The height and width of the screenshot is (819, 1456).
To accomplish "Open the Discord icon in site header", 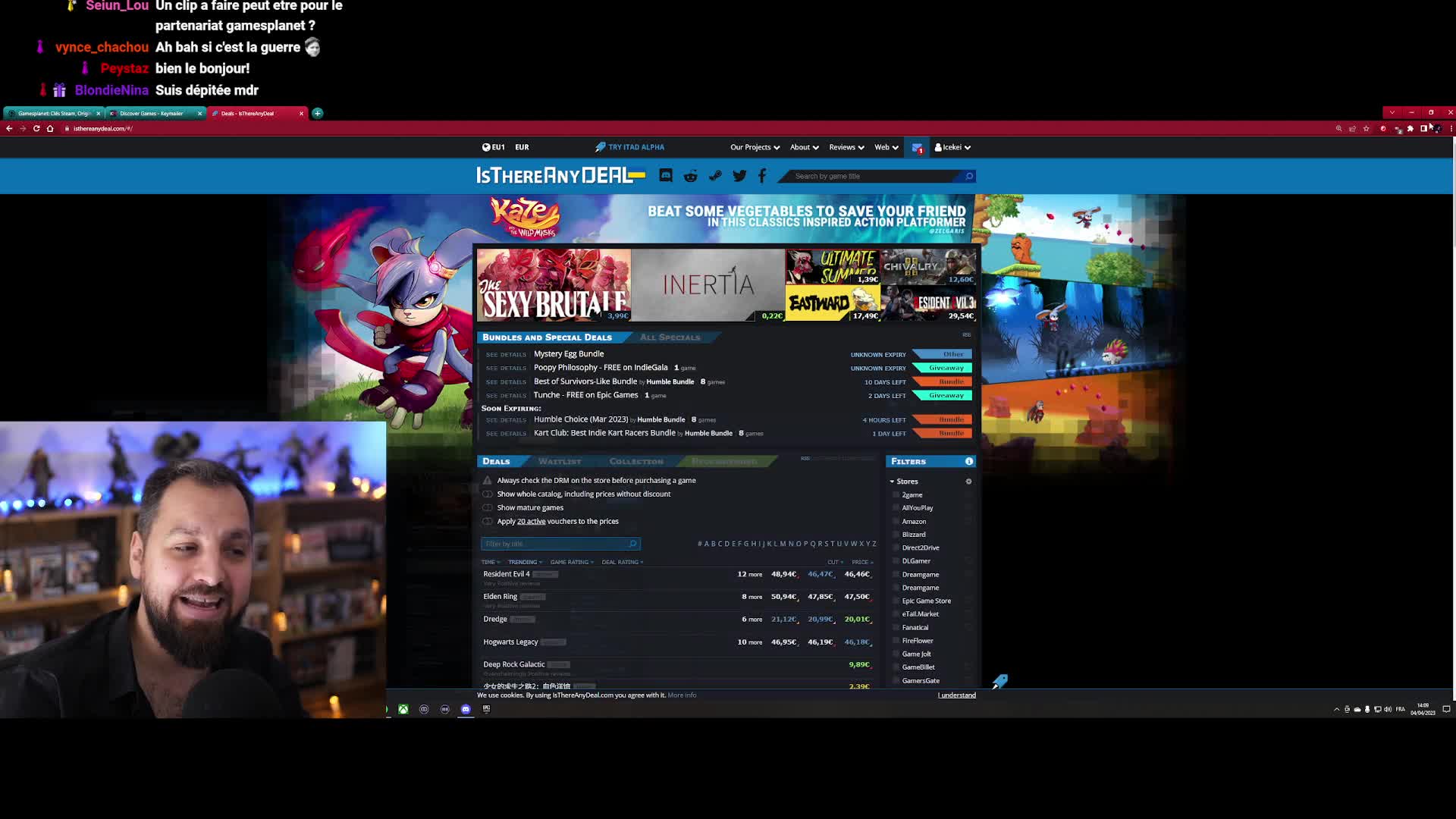I will click(x=666, y=176).
